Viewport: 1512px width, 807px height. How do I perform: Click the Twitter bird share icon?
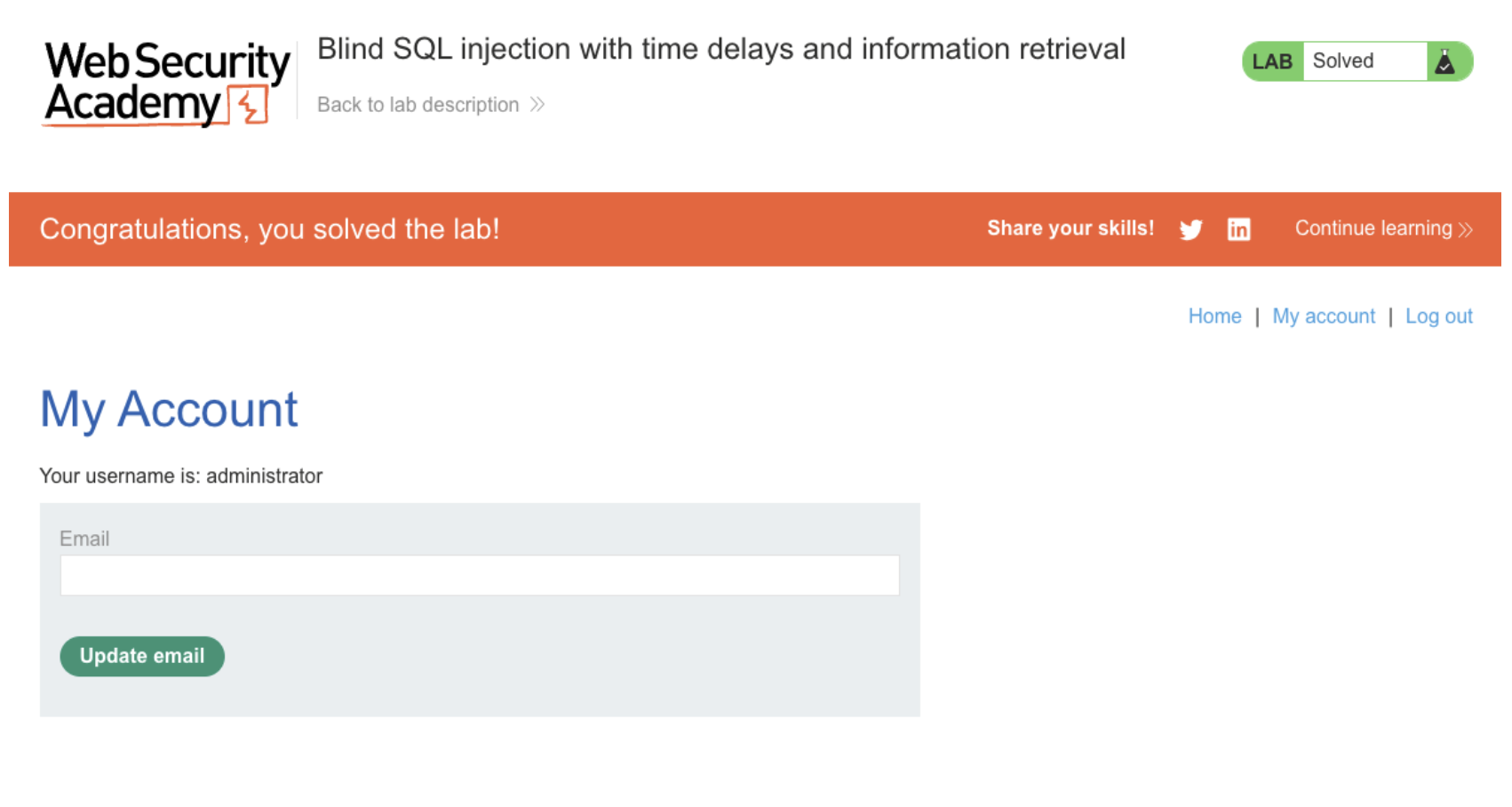(x=1190, y=230)
